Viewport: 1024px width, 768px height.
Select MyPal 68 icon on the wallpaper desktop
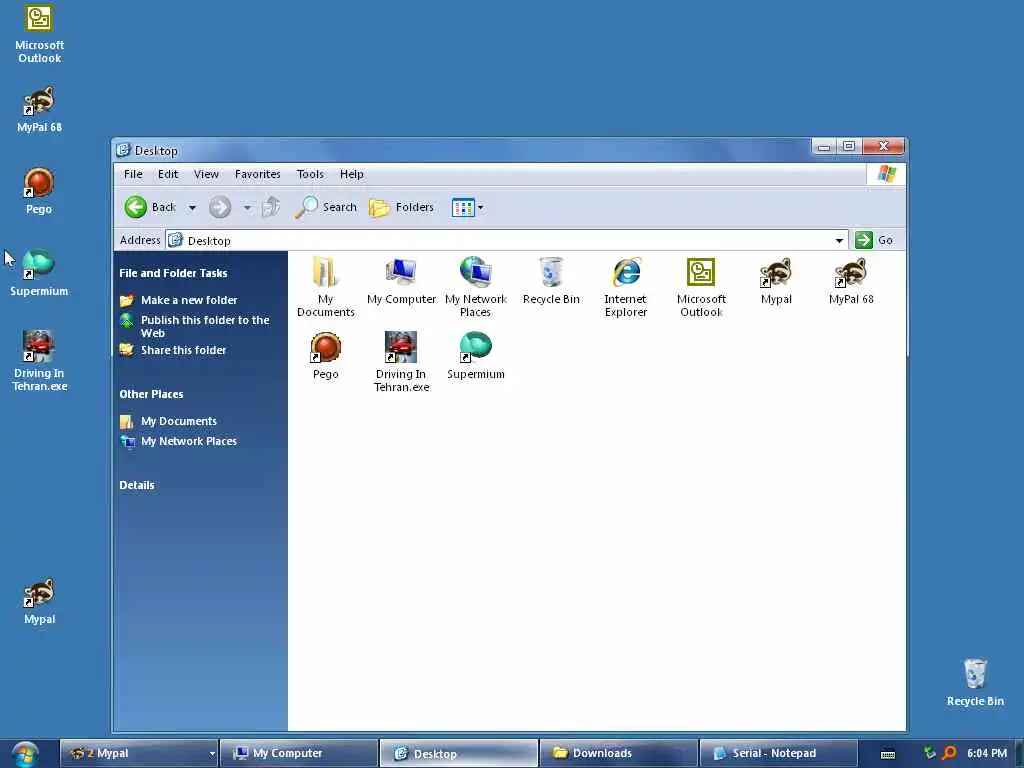[39, 110]
